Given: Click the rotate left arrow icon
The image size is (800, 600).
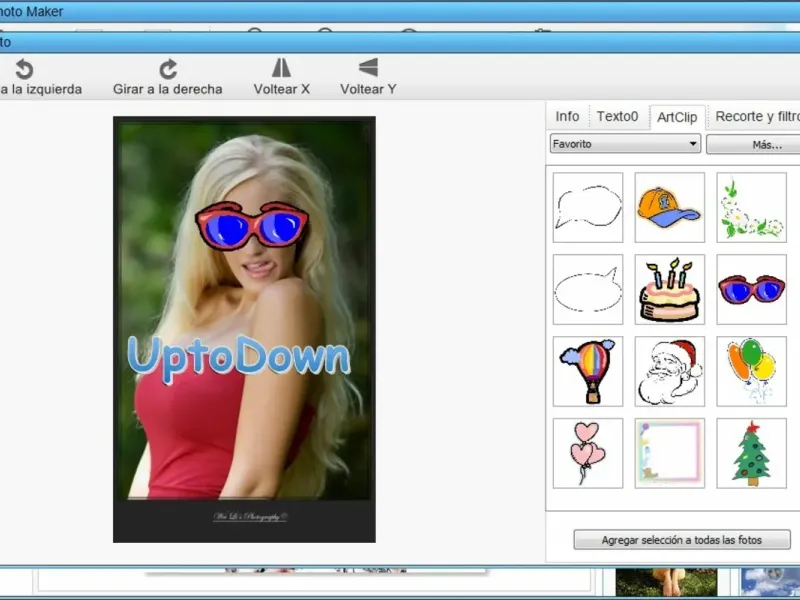Looking at the screenshot, I should tap(24, 68).
